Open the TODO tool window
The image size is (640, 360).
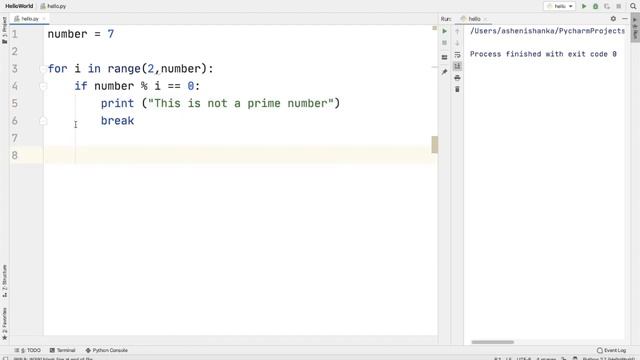pyautogui.click(x=28, y=350)
